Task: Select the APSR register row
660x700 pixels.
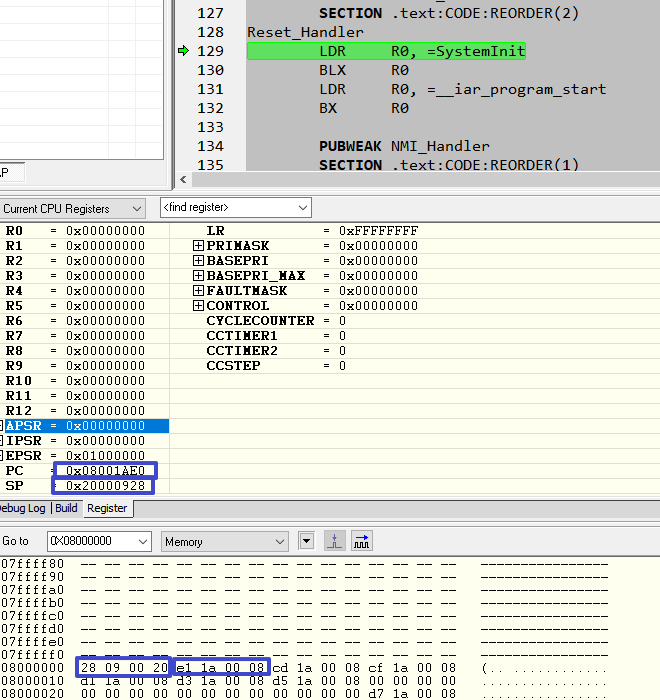Action: [x=84, y=426]
